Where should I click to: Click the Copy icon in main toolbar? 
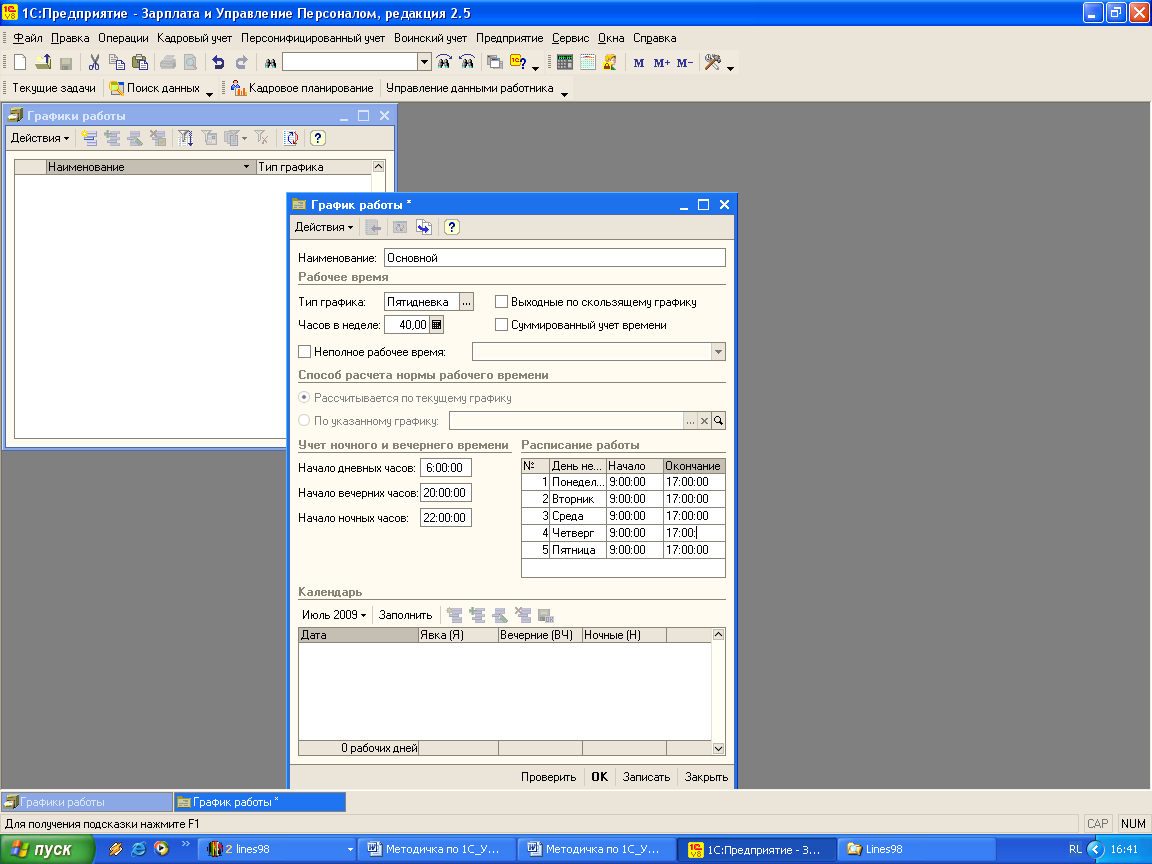coord(117,62)
